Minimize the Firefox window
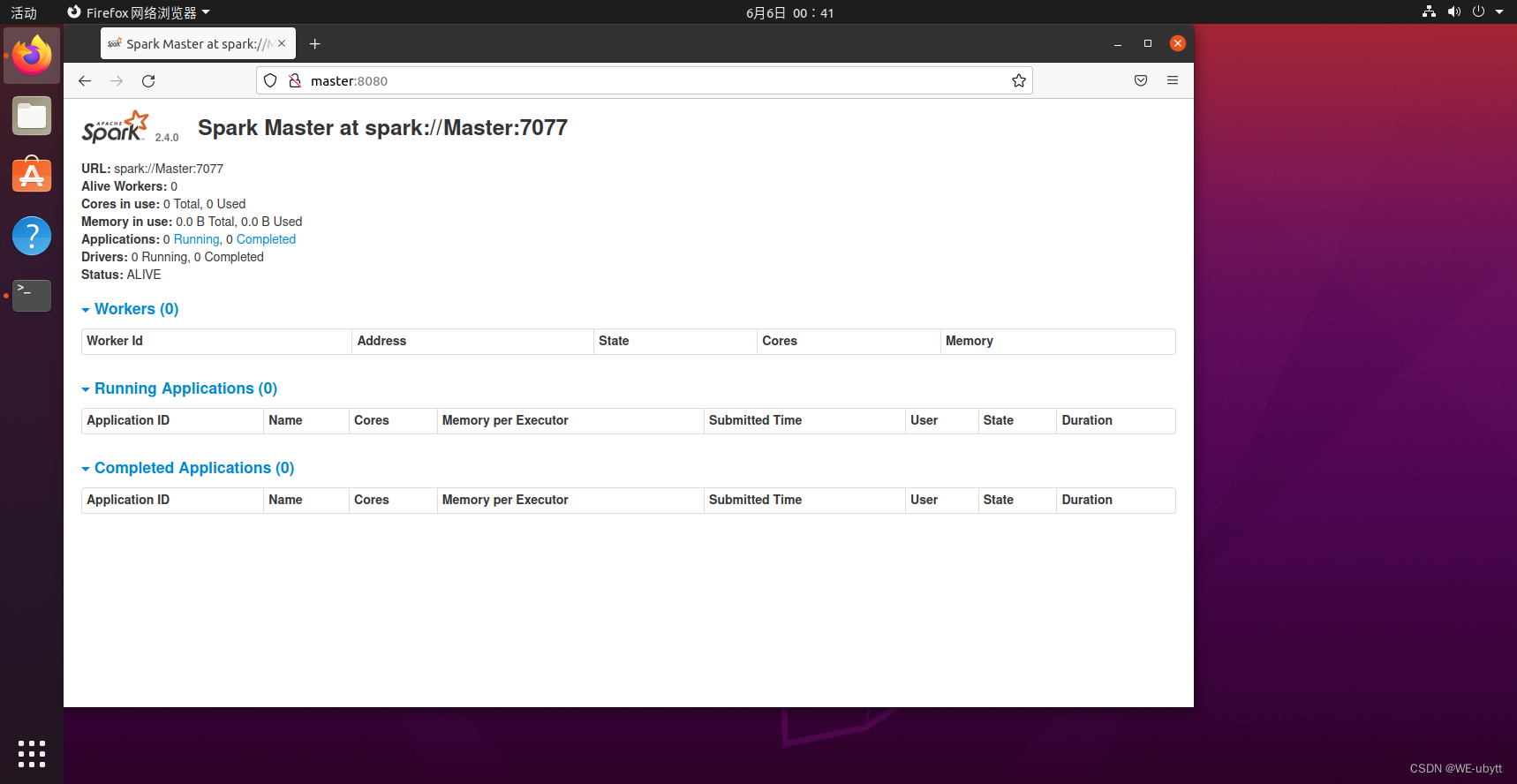Screen dimensions: 1517x784 click(x=1118, y=43)
